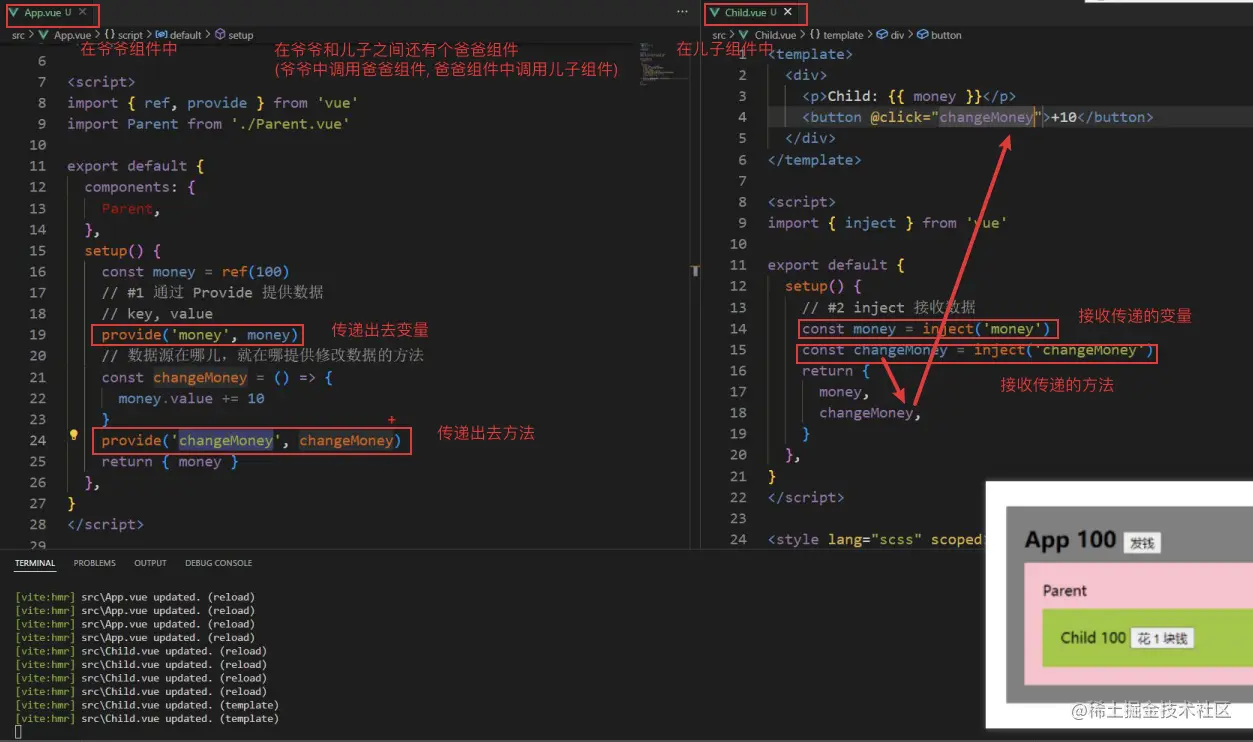This screenshot has width=1253, height=742.
Task: Close the Child.vue tab
Action: 788,13
